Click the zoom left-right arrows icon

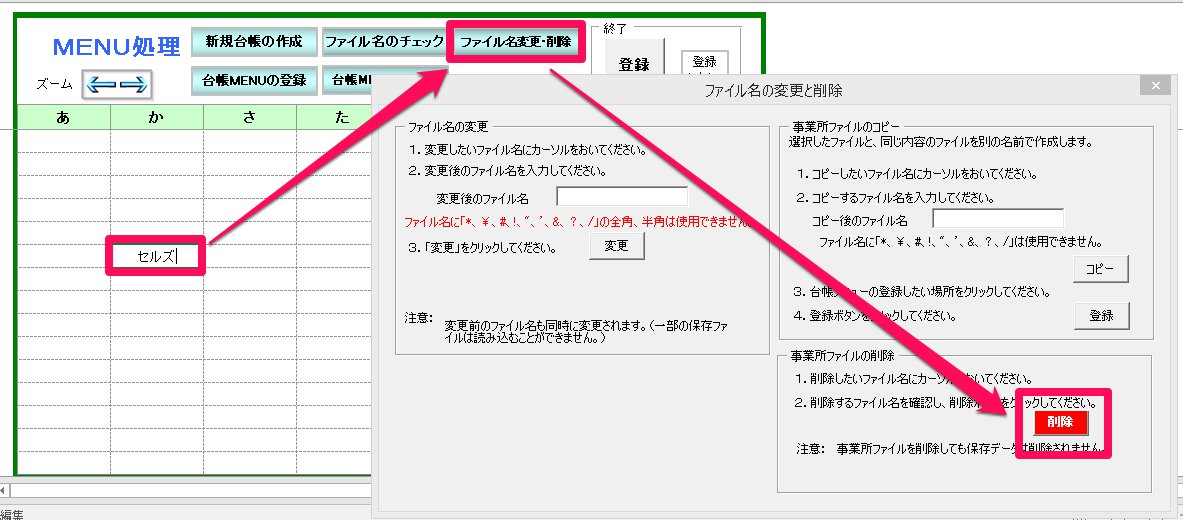(116, 85)
